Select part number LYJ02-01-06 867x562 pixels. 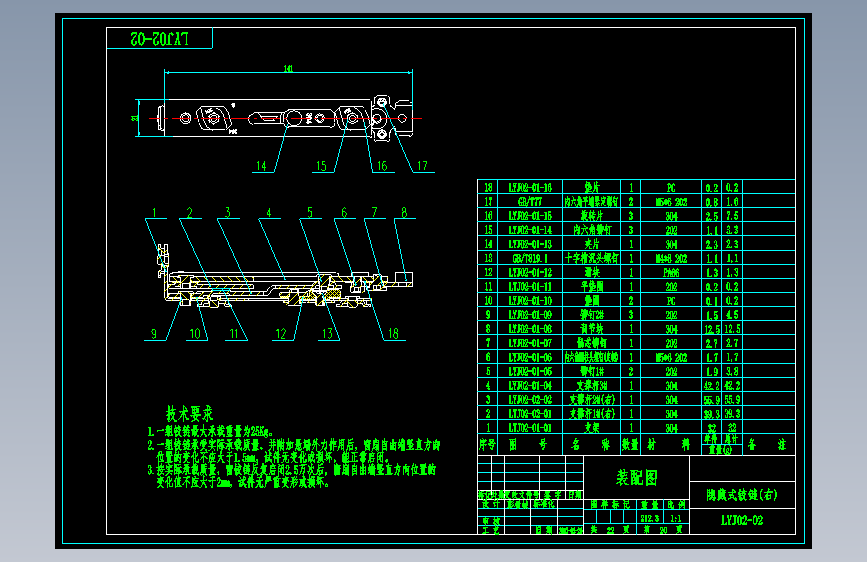click(530, 357)
